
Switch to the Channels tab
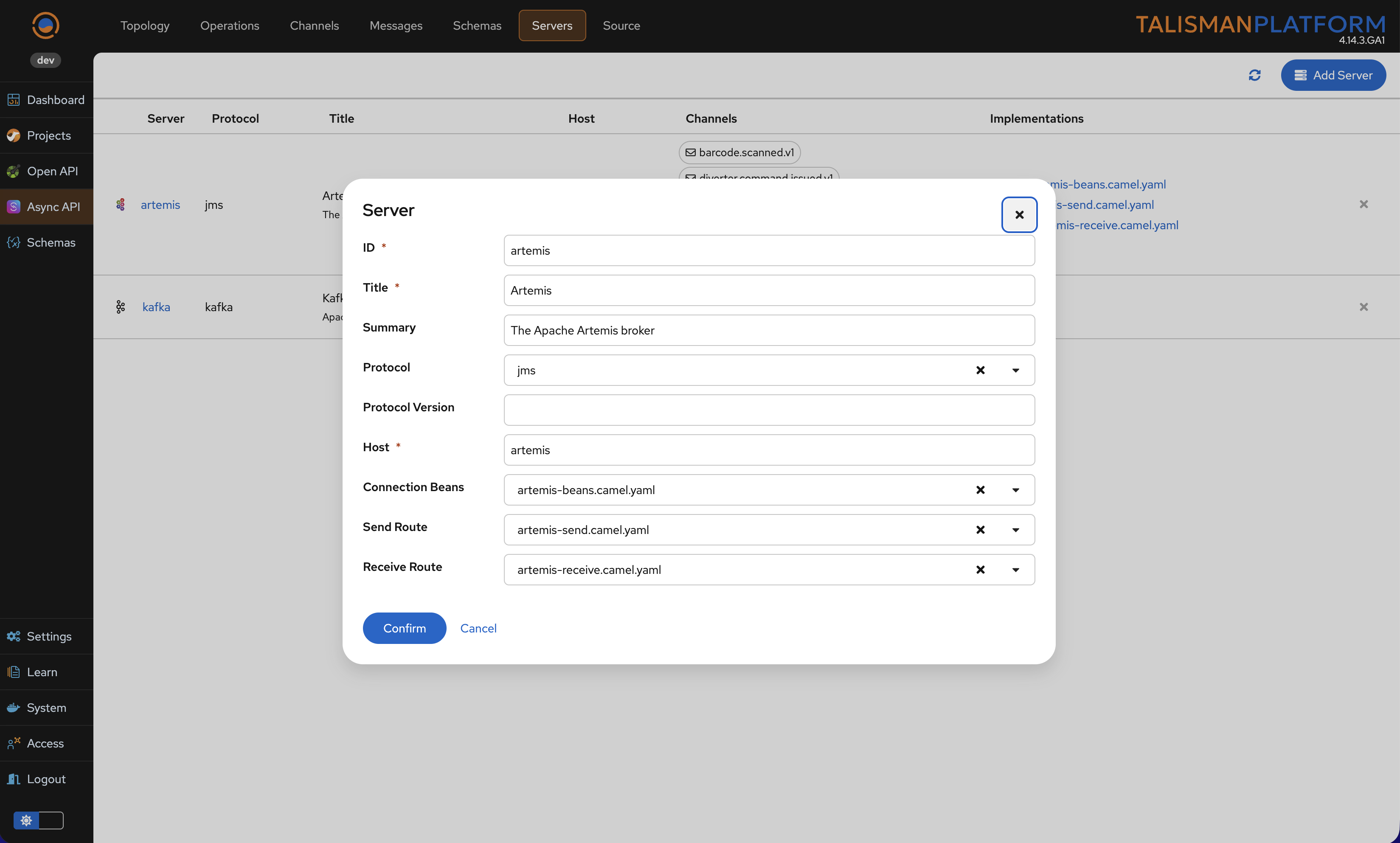(314, 25)
